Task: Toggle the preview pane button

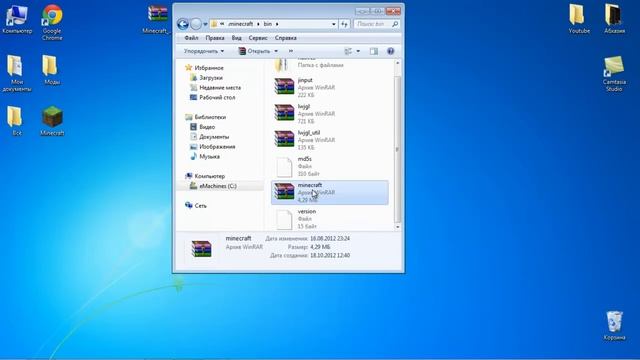Action: point(373,51)
